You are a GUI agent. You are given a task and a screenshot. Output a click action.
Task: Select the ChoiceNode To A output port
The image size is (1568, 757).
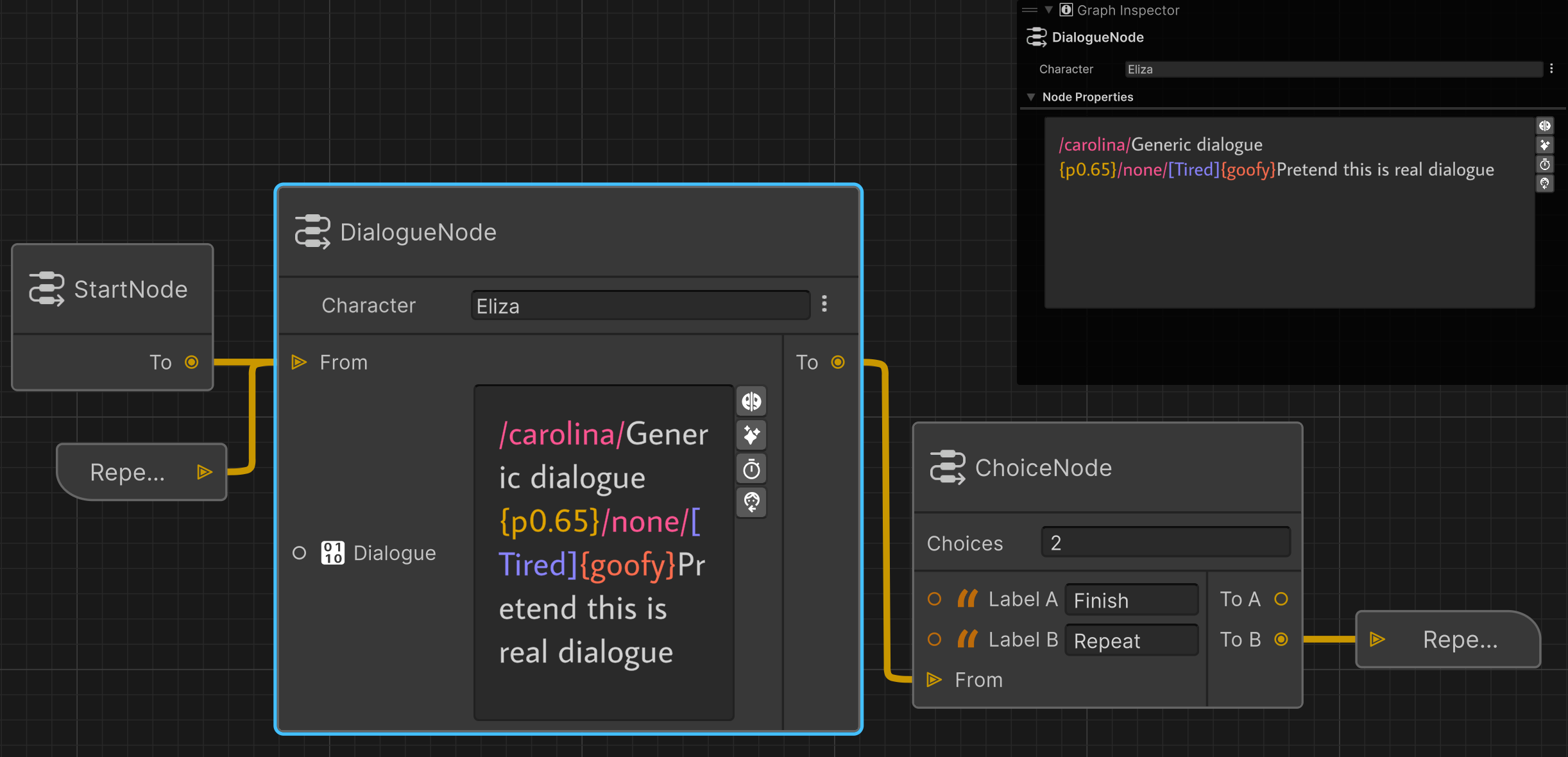pos(1281,599)
